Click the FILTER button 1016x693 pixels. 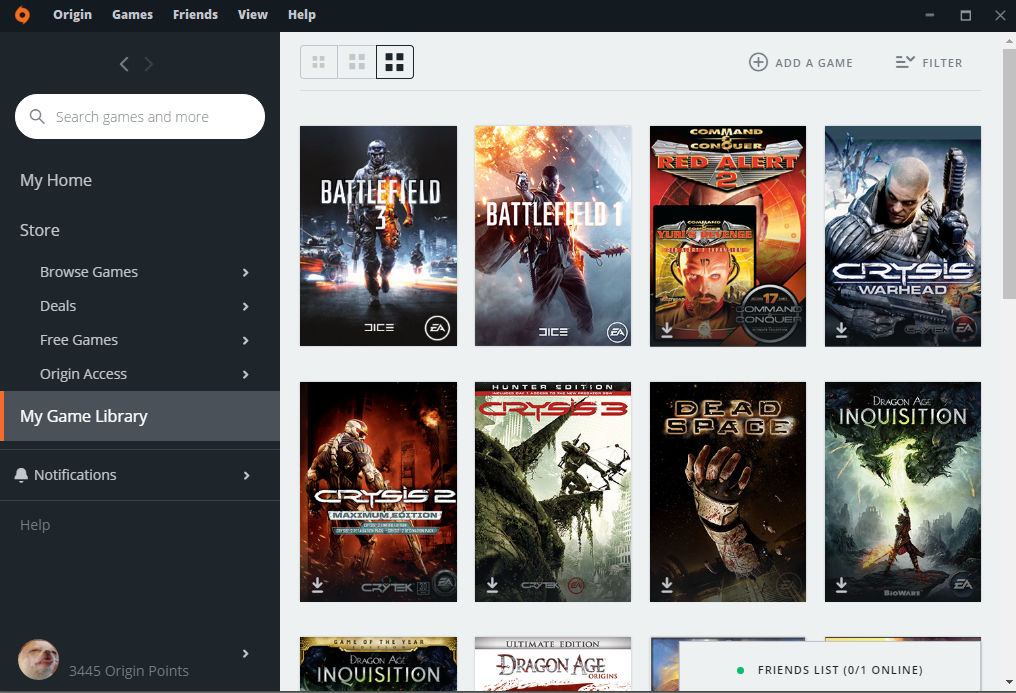point(929,63)
